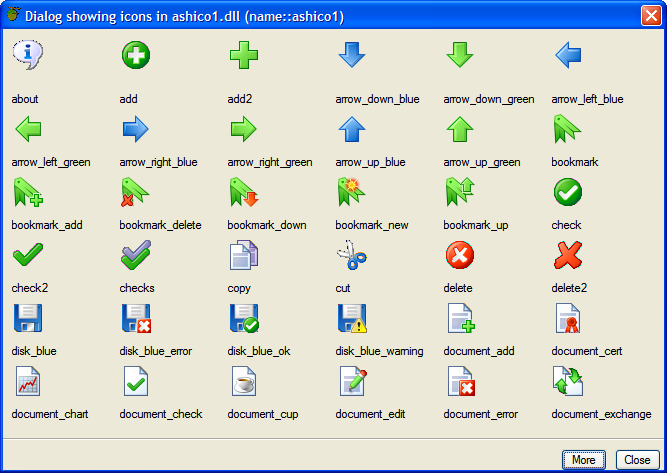
Task: Click the document_chart icon
Action: (28, 382)
